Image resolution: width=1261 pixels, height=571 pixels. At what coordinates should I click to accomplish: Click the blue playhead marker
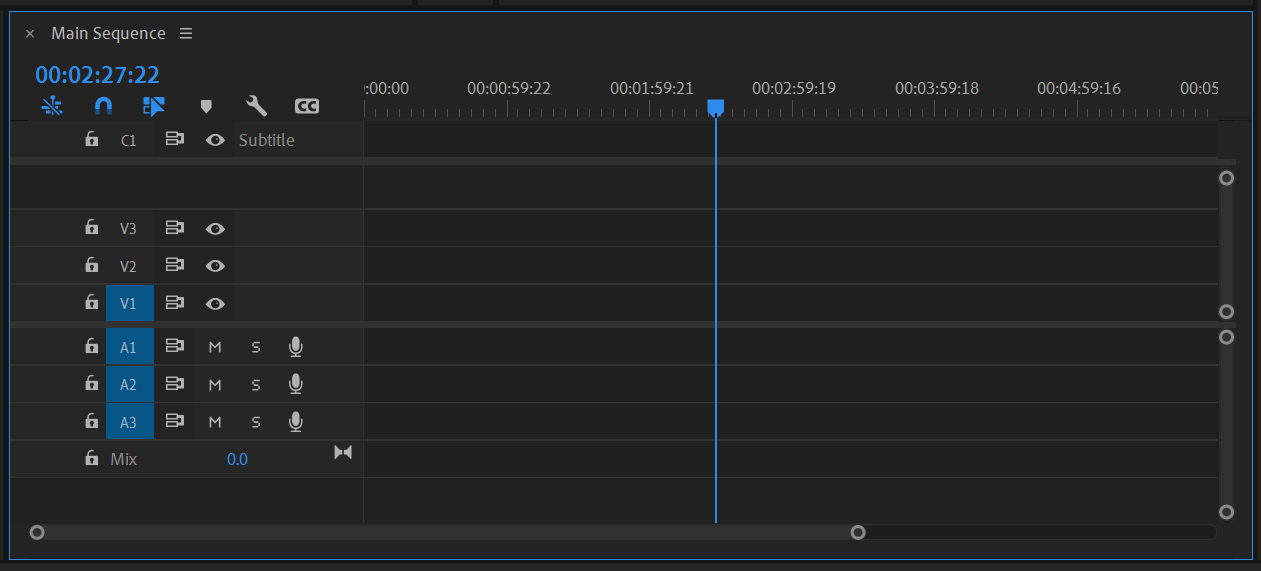click(715, 106)
